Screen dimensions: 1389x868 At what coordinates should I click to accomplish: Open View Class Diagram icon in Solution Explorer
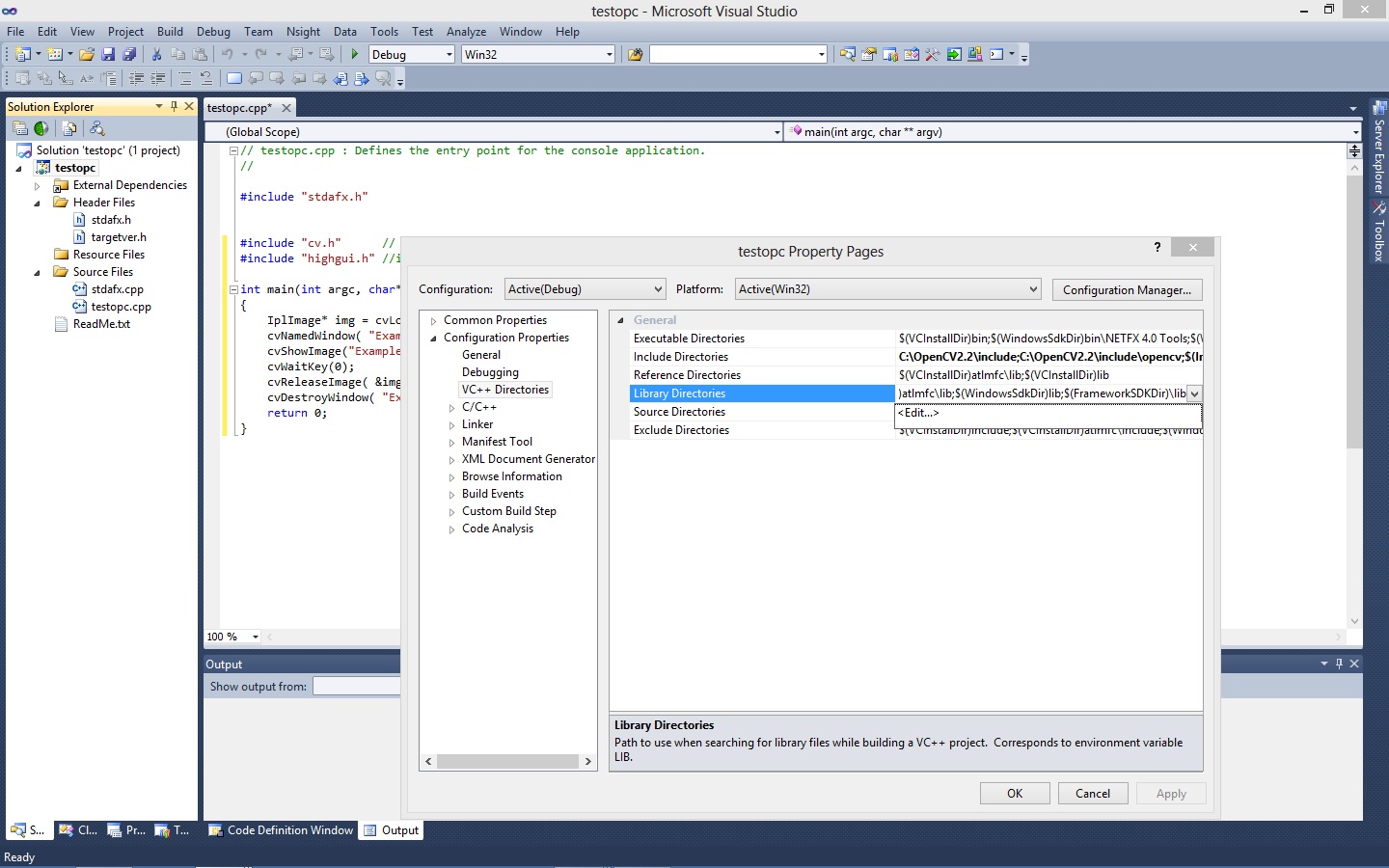point(96,128)
